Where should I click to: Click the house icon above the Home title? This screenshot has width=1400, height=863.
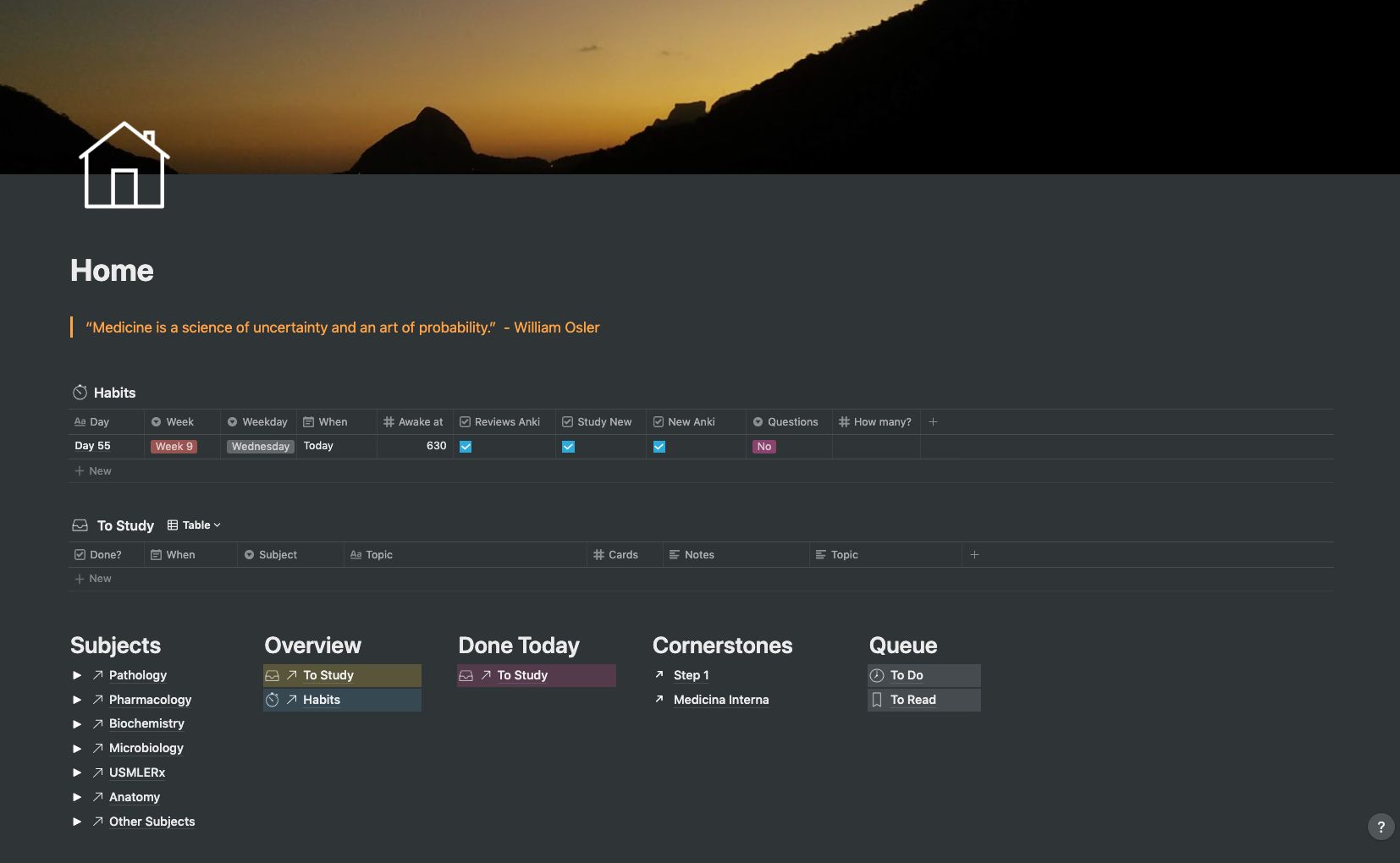pyautogui.click(x=124, y=167)
